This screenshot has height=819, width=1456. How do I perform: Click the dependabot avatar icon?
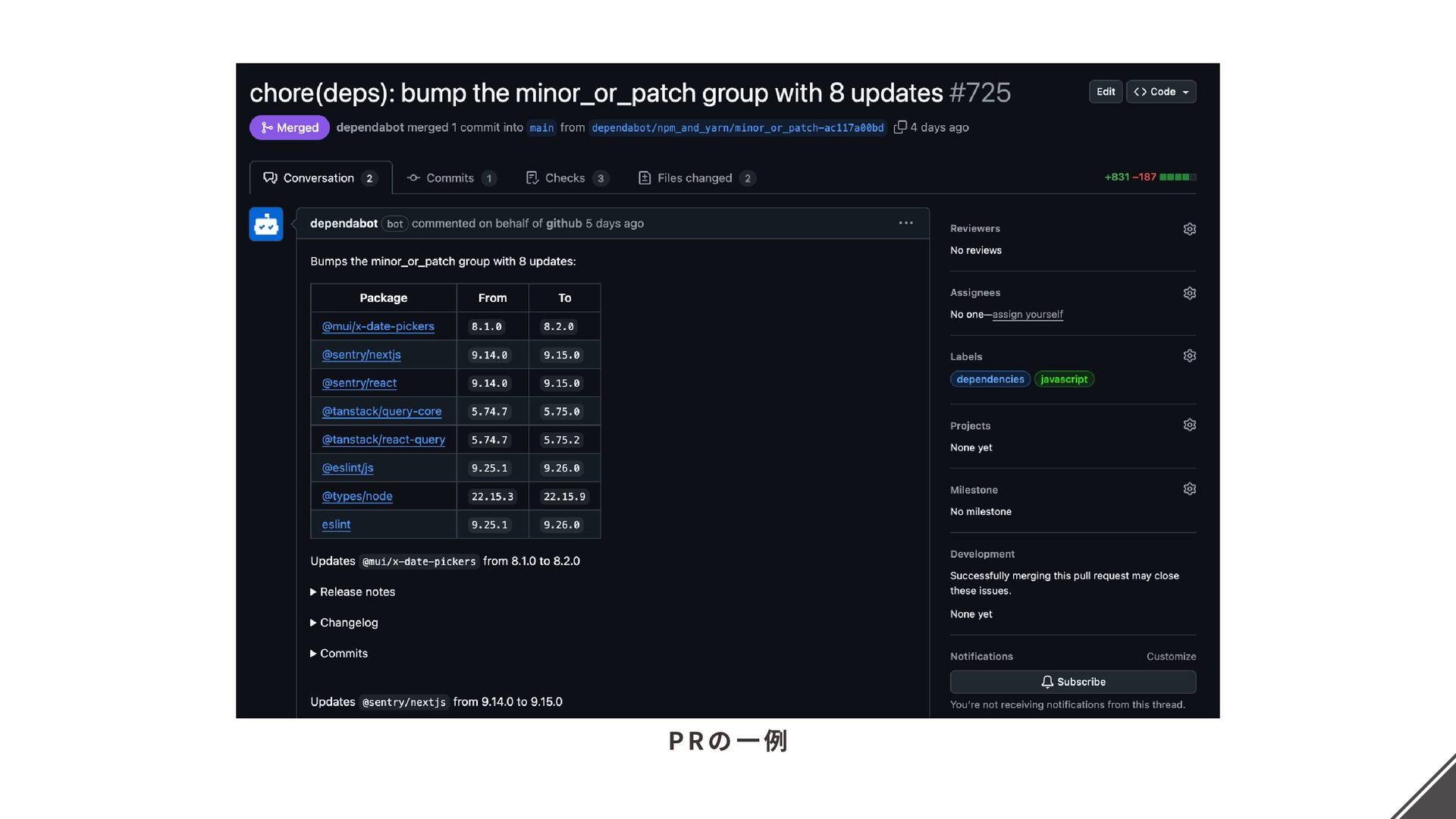[x=266, y=224]
